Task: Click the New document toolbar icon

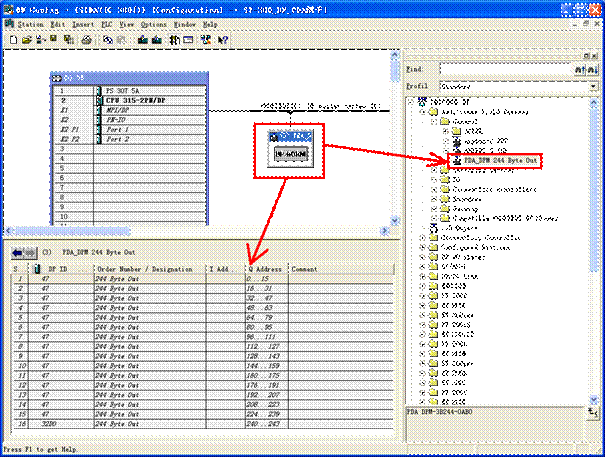Action: (12, 39)
